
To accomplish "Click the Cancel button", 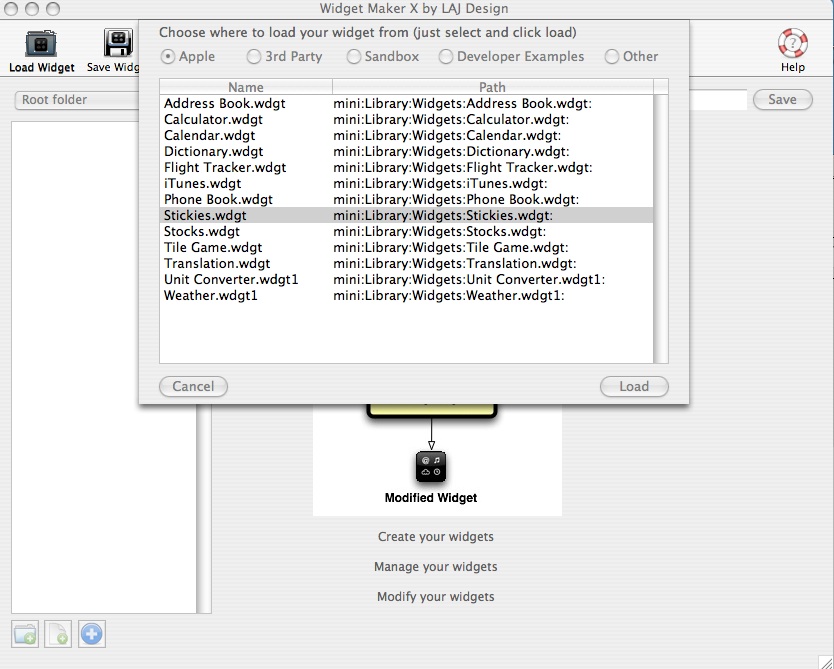I will coord(193,386).
